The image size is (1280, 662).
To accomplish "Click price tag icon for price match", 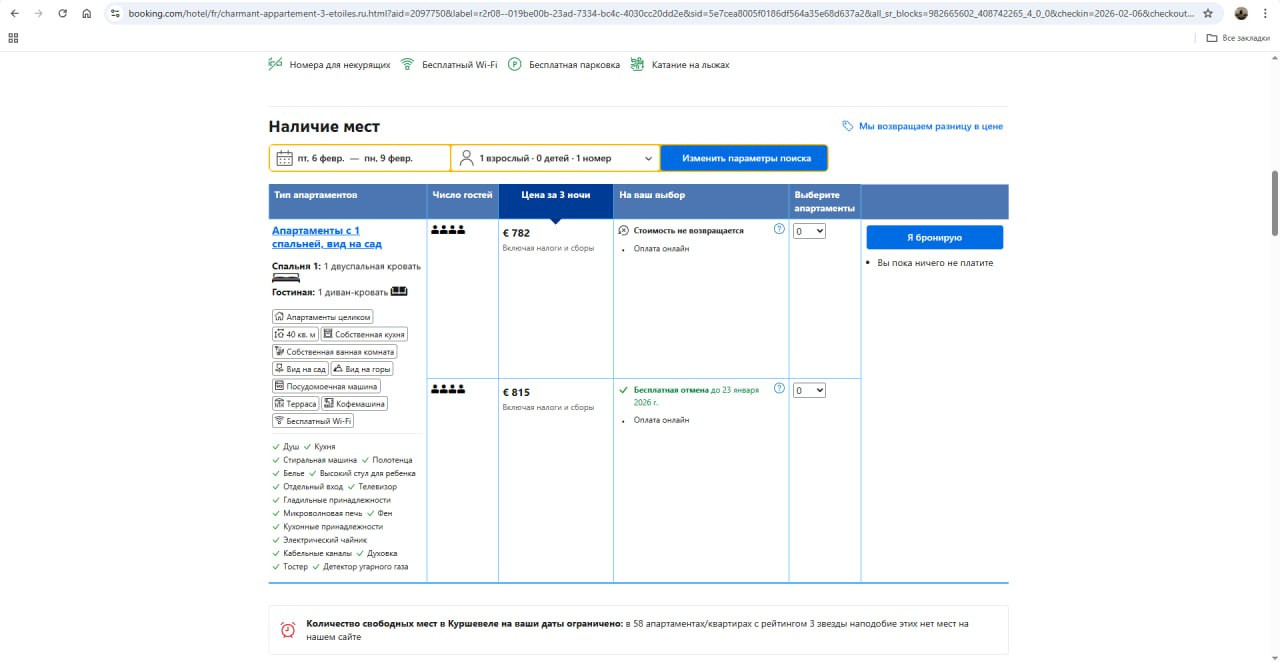I will point(848,126).
